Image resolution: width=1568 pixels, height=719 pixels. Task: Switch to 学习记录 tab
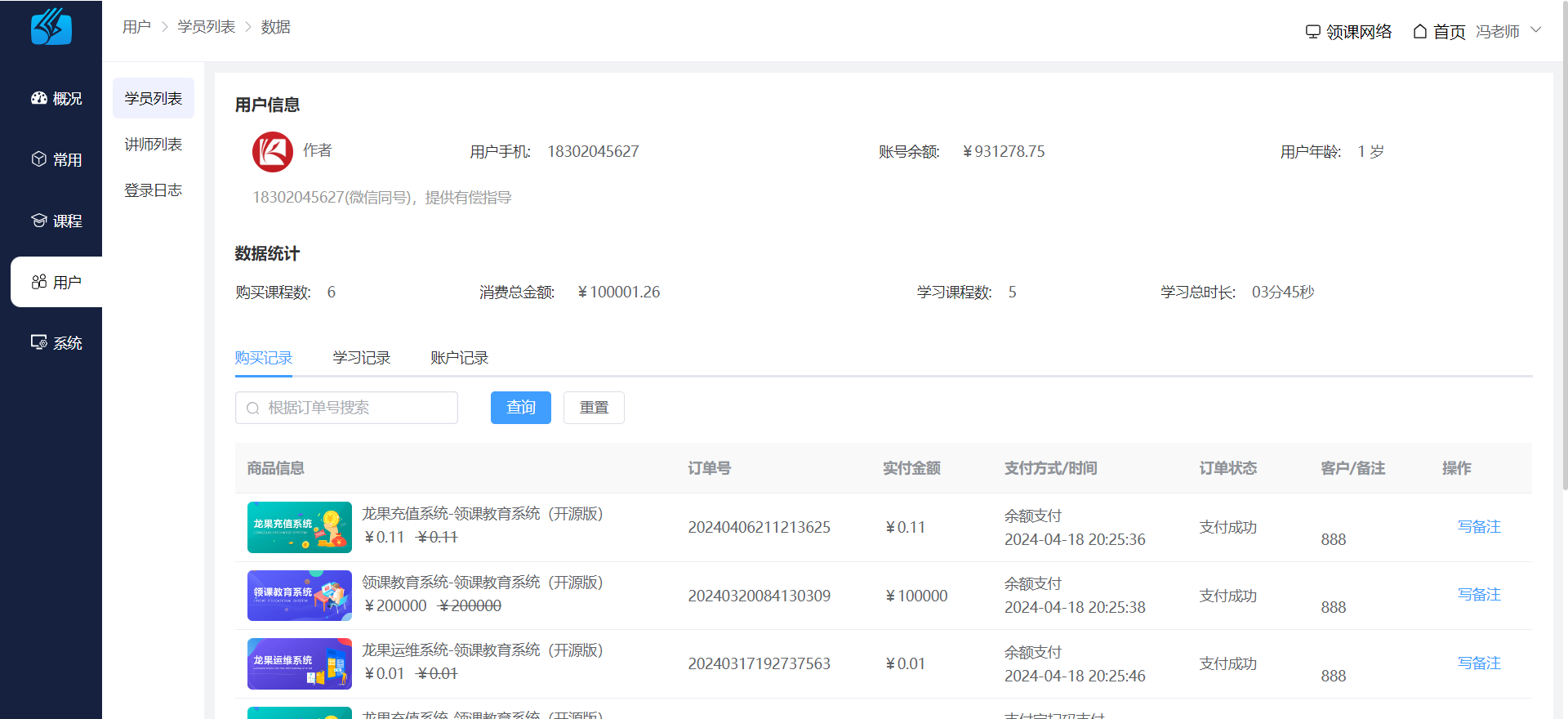click(362, 358)
